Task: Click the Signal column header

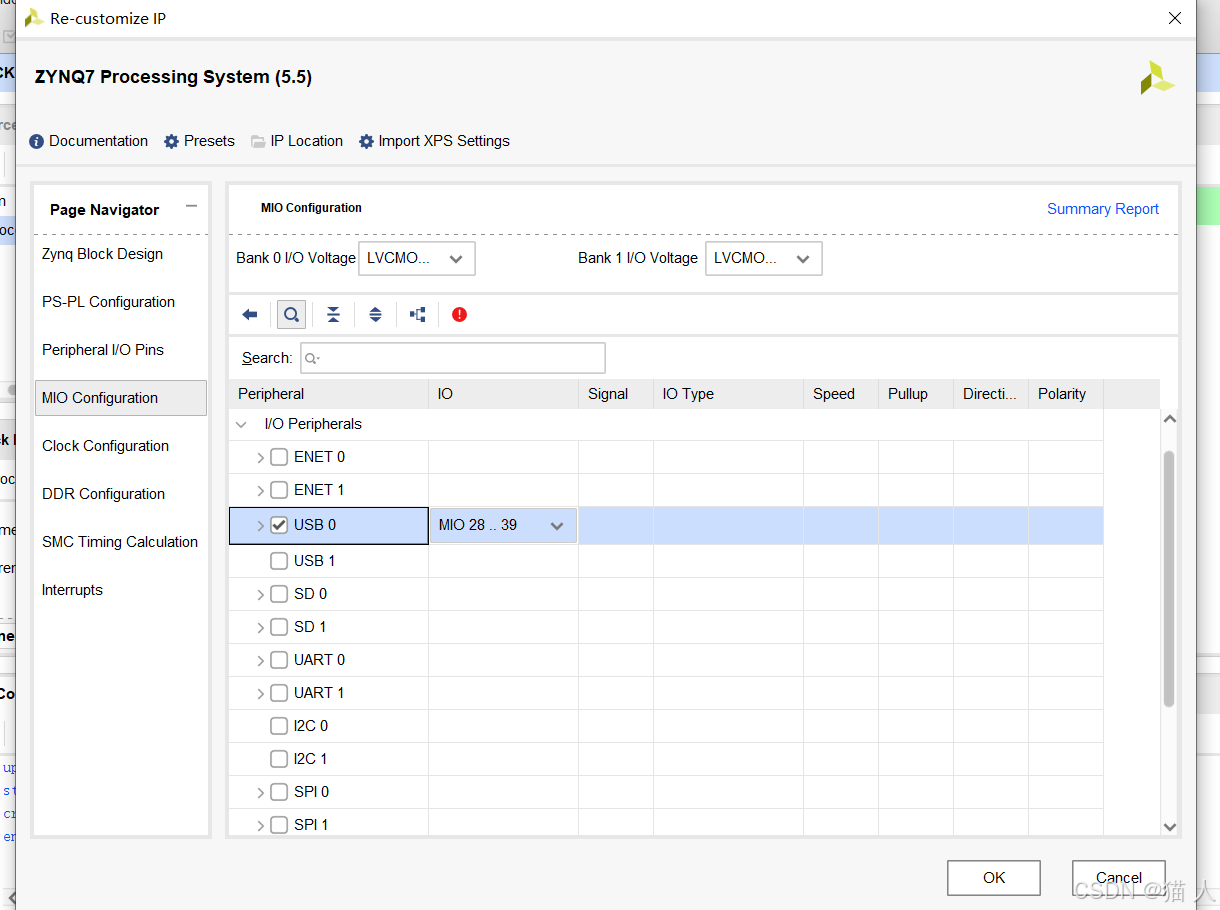Action: tap(616, 394)
